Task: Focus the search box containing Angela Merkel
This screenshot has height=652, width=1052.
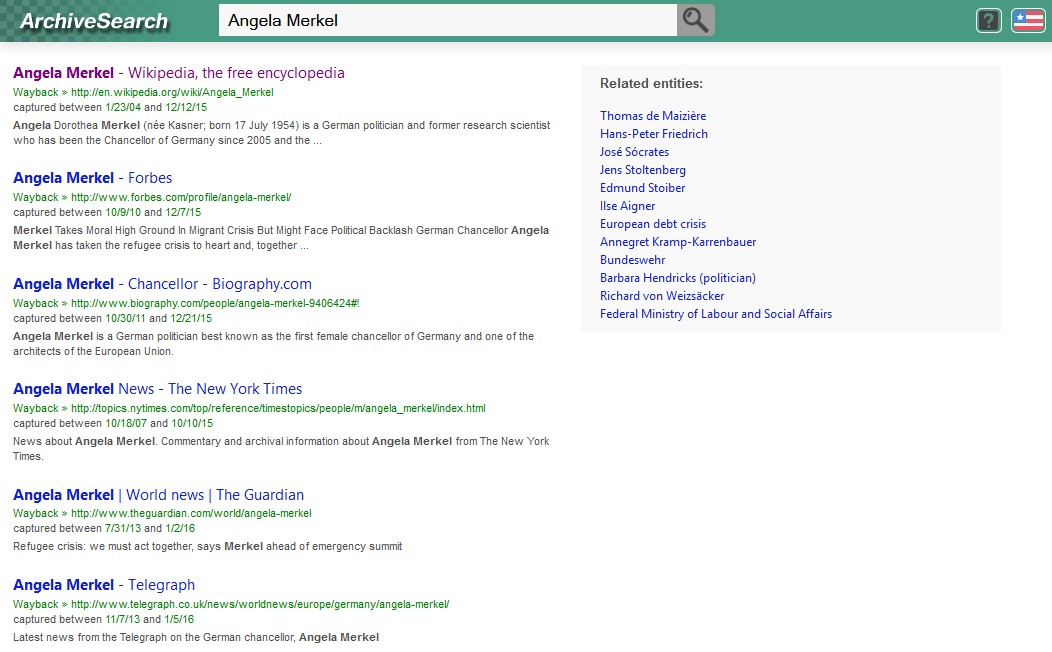Action: [448, 20]
